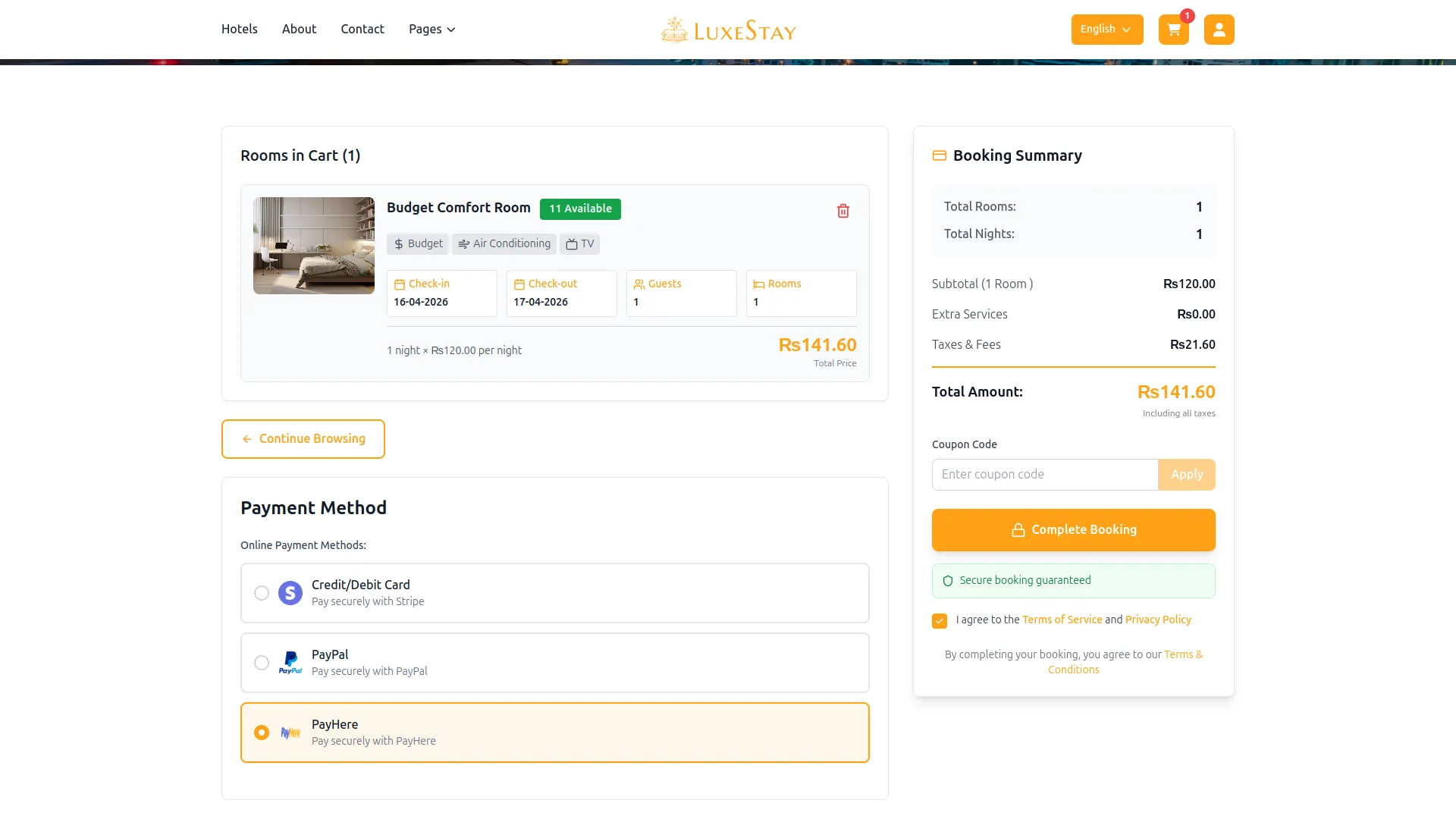
Task: Expand the Pages menu
Action: [431, 30]
